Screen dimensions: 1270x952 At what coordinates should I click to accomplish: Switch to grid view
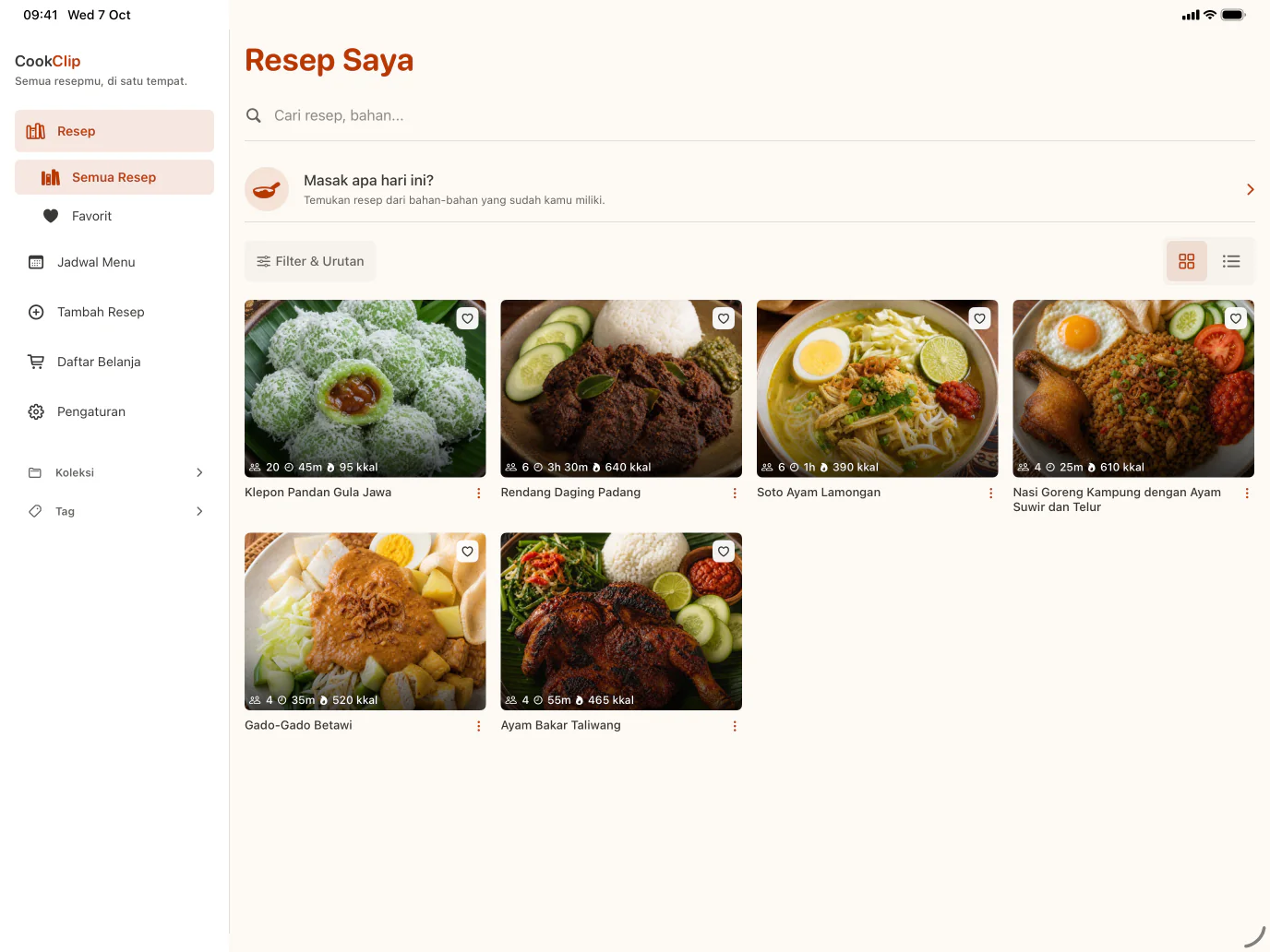pyautogui.click(x=1187, y=261)
